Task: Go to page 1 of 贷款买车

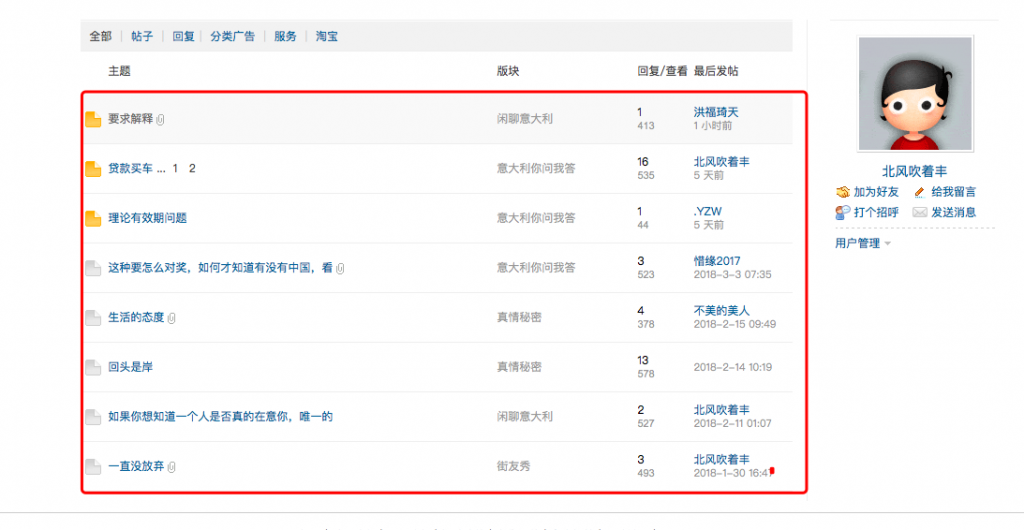Action: pyautogui.click(x=175, y=168)
